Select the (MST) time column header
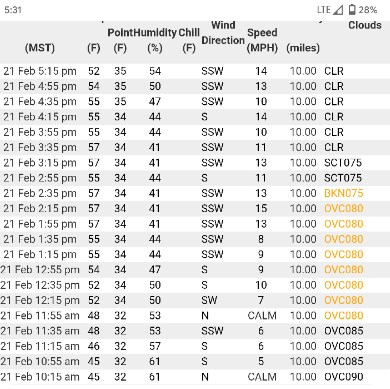The height and width of the screenshot is (389, 390). coord(40,48)
